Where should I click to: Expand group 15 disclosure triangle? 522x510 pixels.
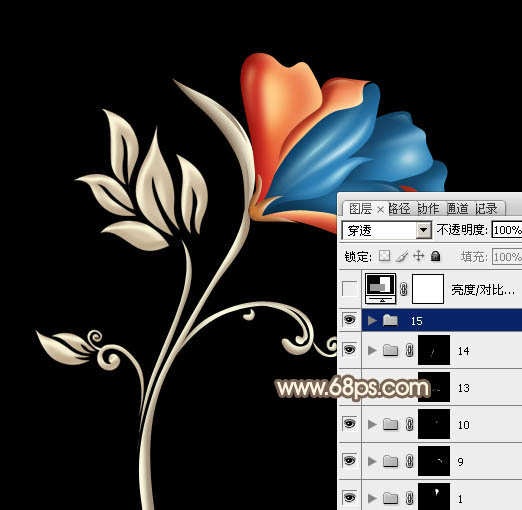pos(372,320)
